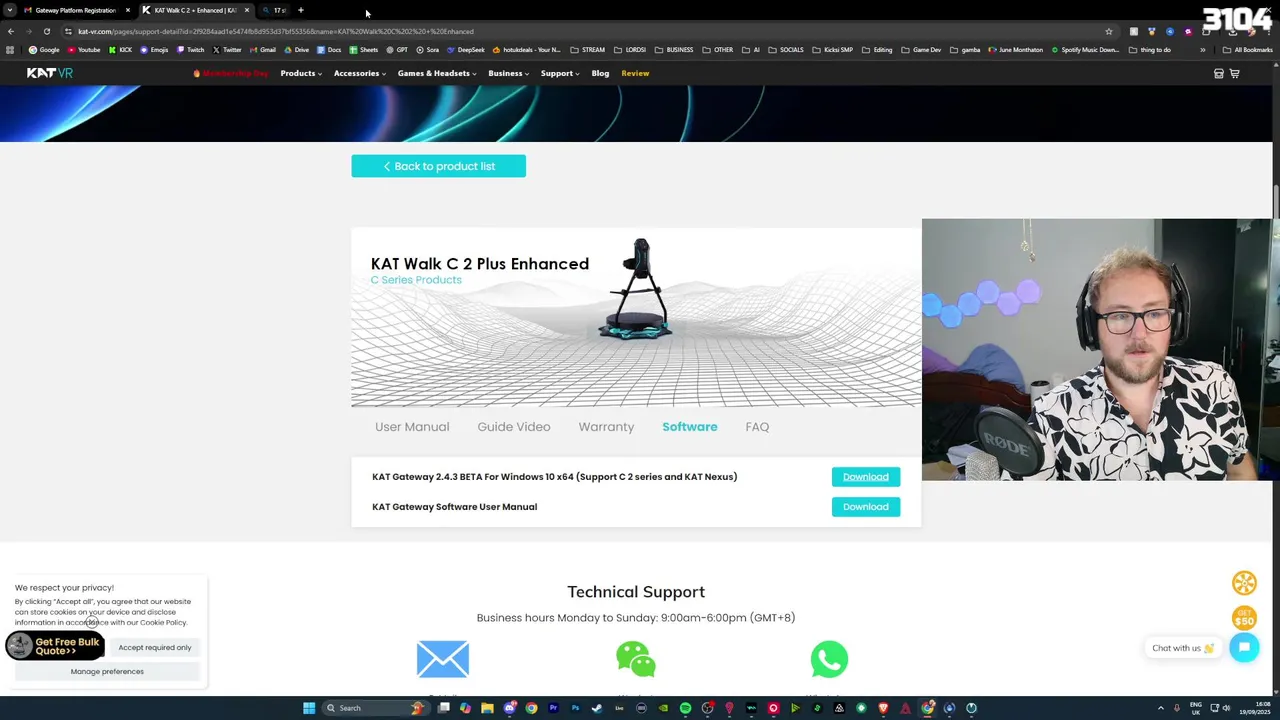Open the Gmail bookmark
The height and width of the screenshot is (720, 1280).
click(x=263, y=50)
